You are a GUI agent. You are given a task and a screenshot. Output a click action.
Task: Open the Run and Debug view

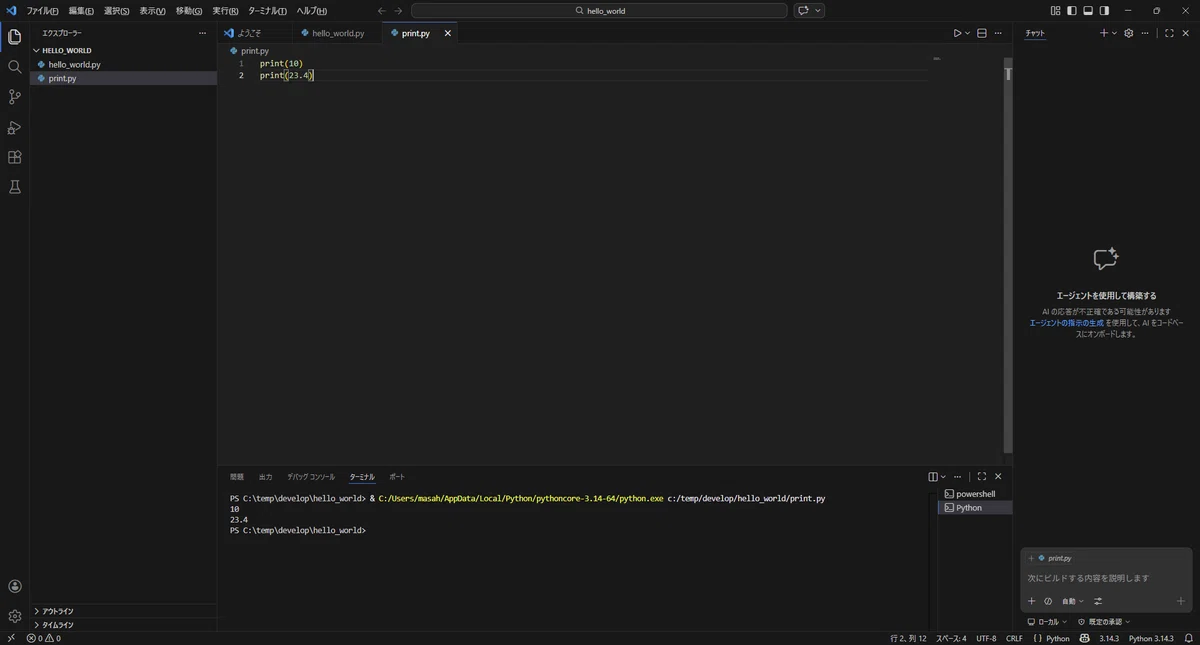pyautogui.click(x=14, y=127)
